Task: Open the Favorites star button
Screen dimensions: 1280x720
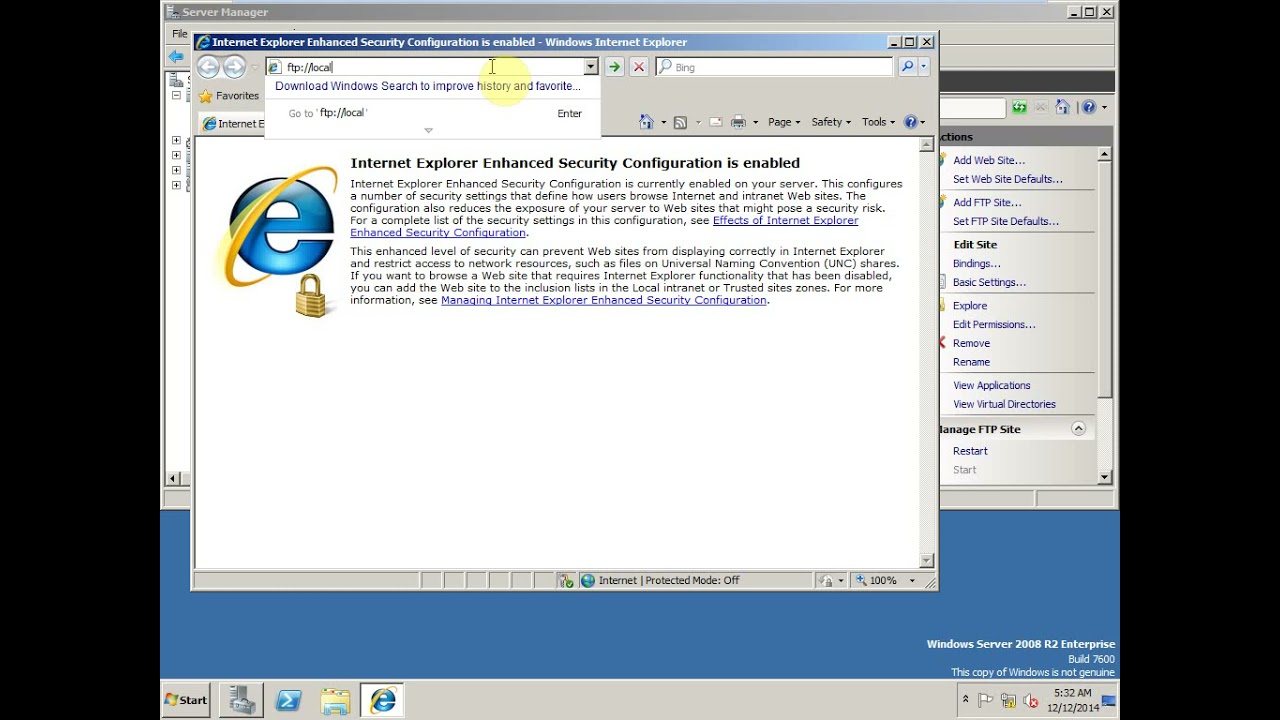Action: 229,96
